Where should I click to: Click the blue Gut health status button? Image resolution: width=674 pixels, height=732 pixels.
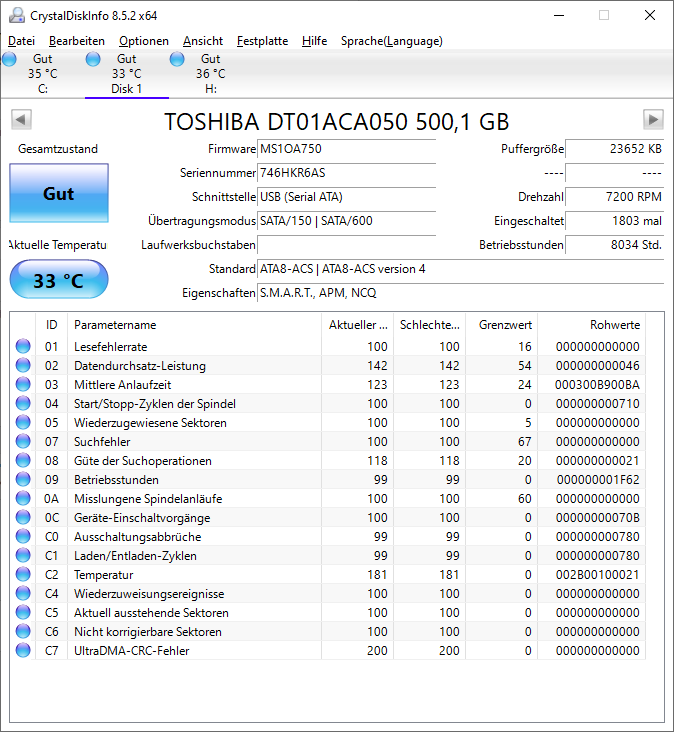pyautogui.click(x=59, y=193)
